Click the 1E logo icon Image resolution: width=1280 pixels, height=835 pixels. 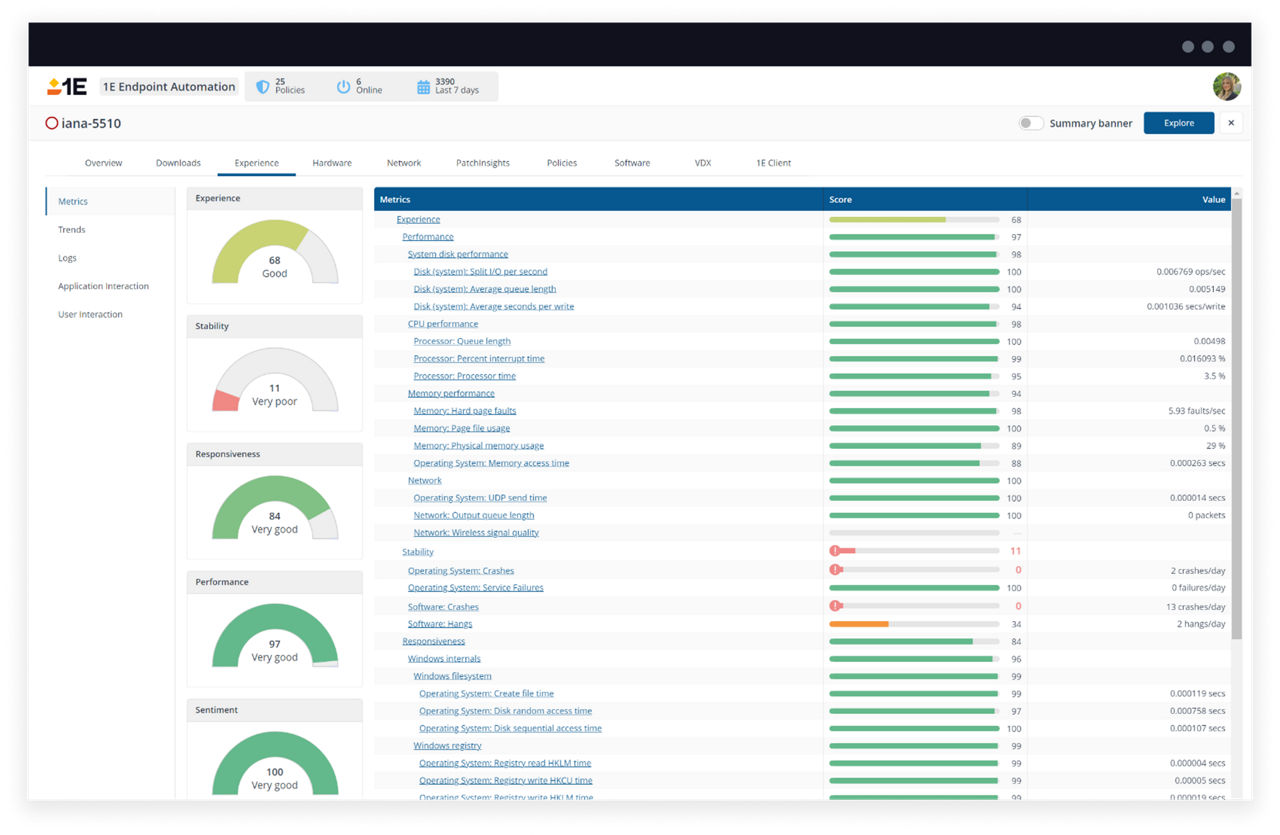pyautogui.click(x=67, y=87)
